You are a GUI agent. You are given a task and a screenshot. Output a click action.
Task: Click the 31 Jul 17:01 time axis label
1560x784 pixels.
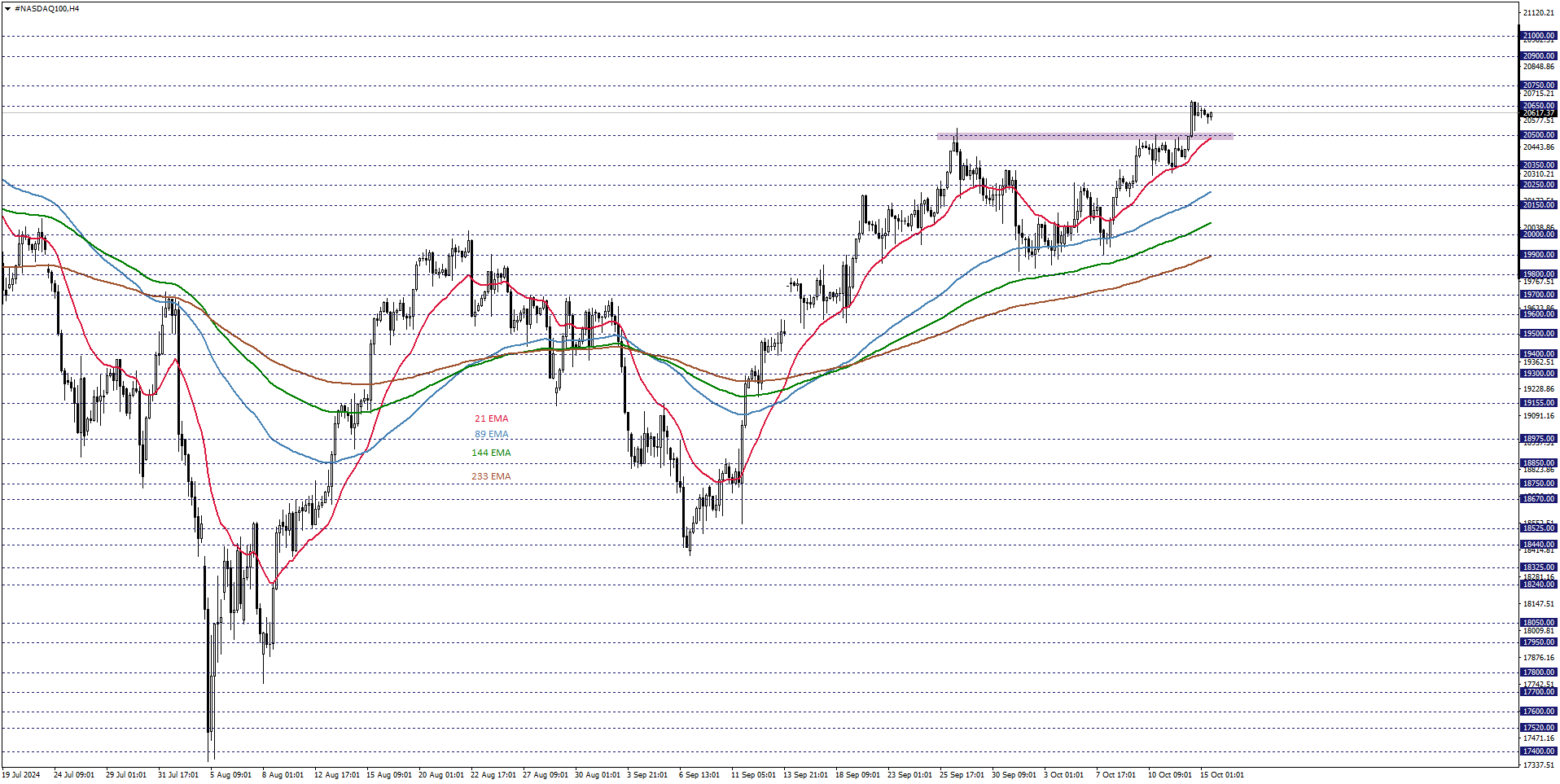click(178, 775)
